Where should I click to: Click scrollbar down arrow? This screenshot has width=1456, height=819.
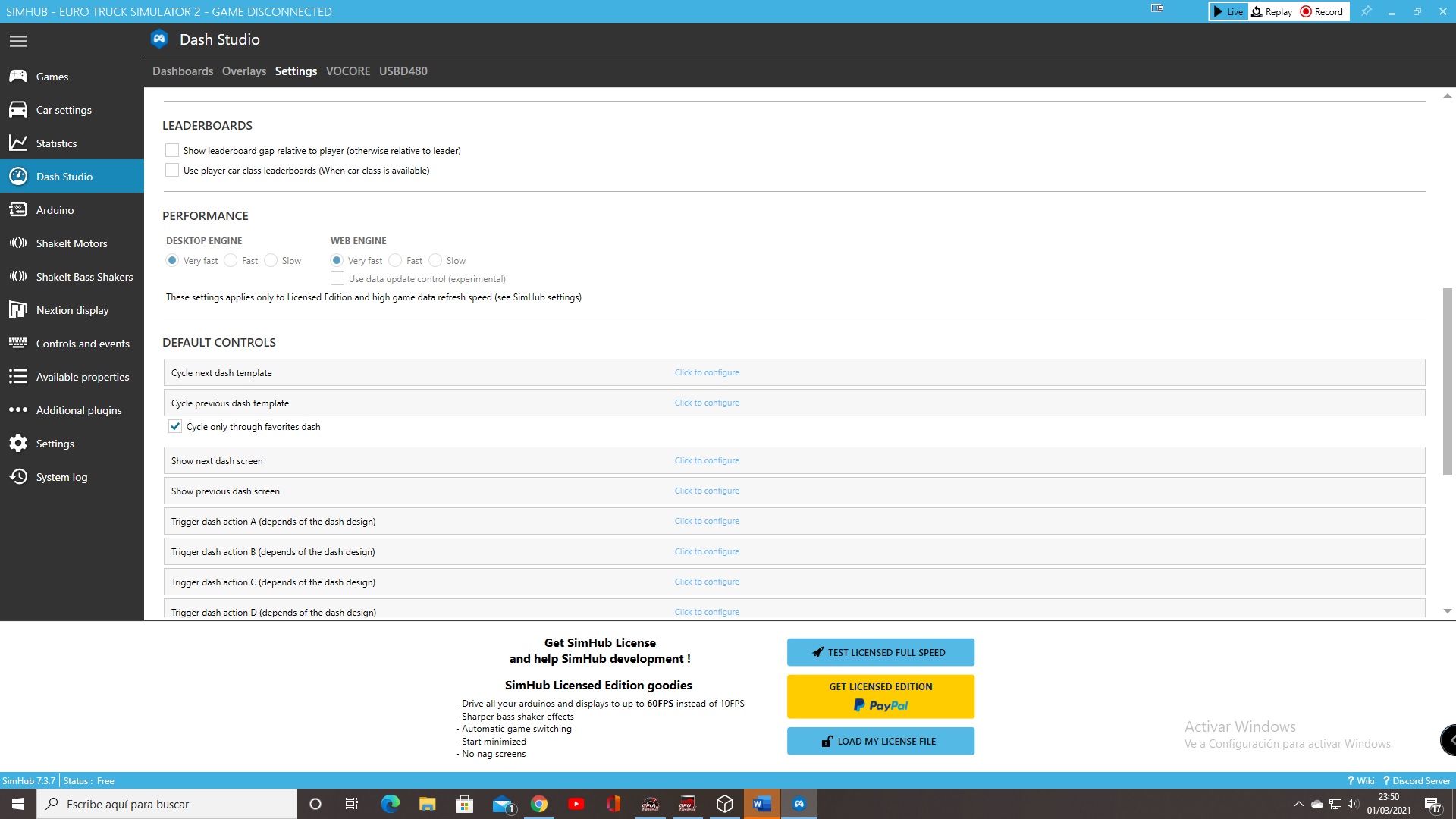click(x=1448, y=611)
